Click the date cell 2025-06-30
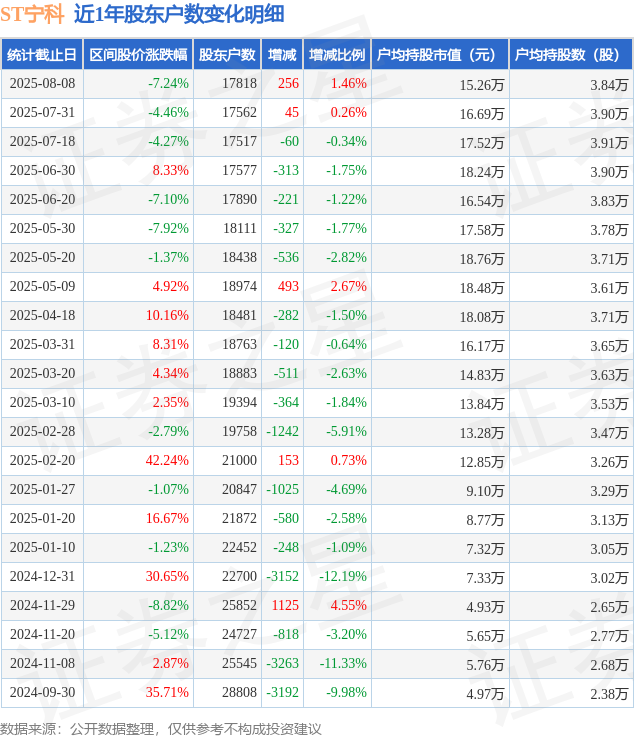 tap(42, 170)
